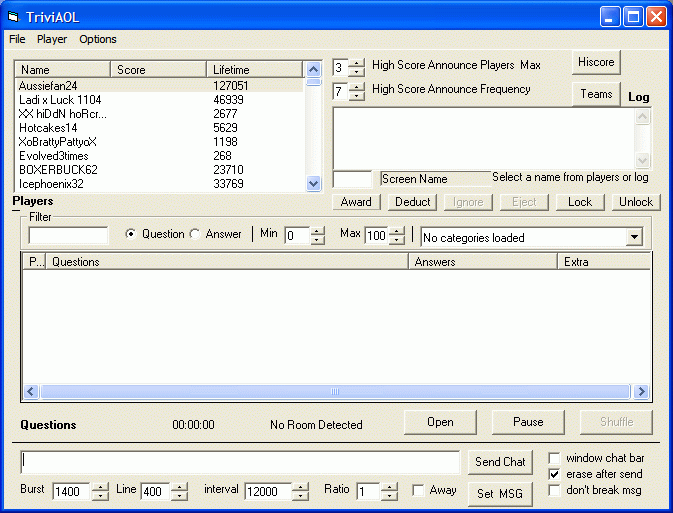
Task: Decrease High Score Announce Players Max value
Action: pyautogui.click(x=356, y=72)
